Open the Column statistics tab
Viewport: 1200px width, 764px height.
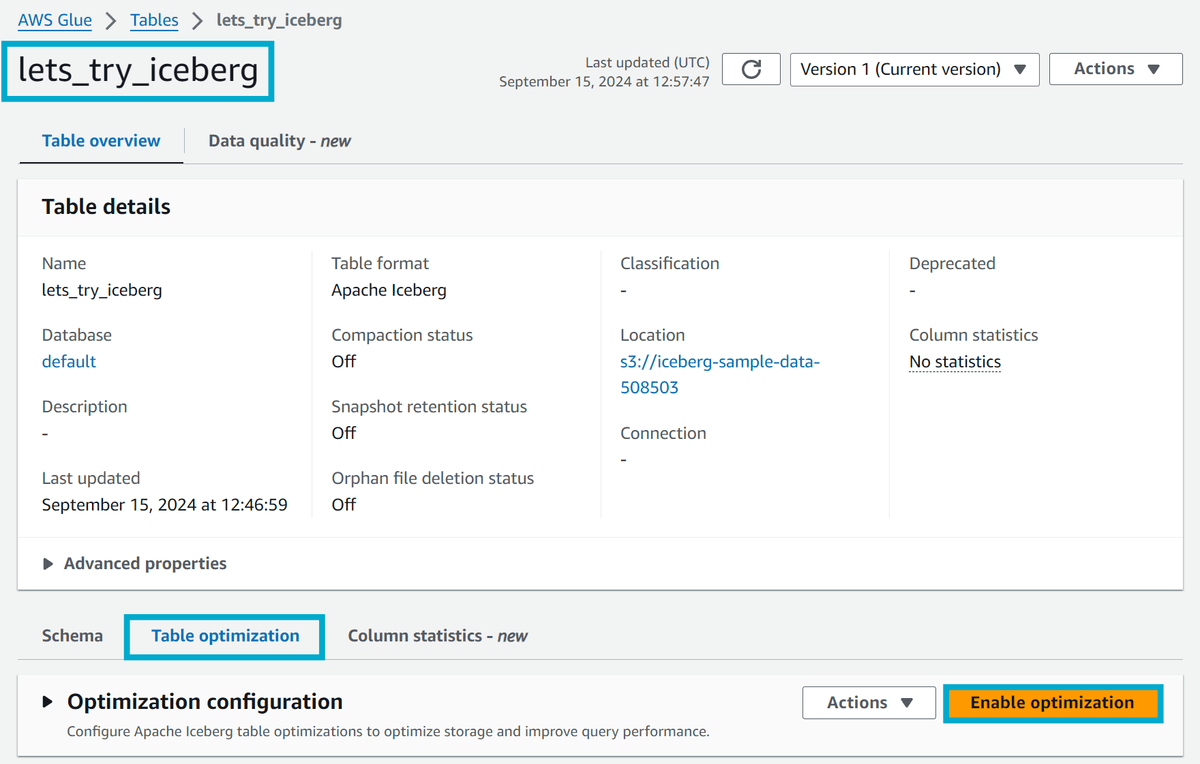(437, 635)
